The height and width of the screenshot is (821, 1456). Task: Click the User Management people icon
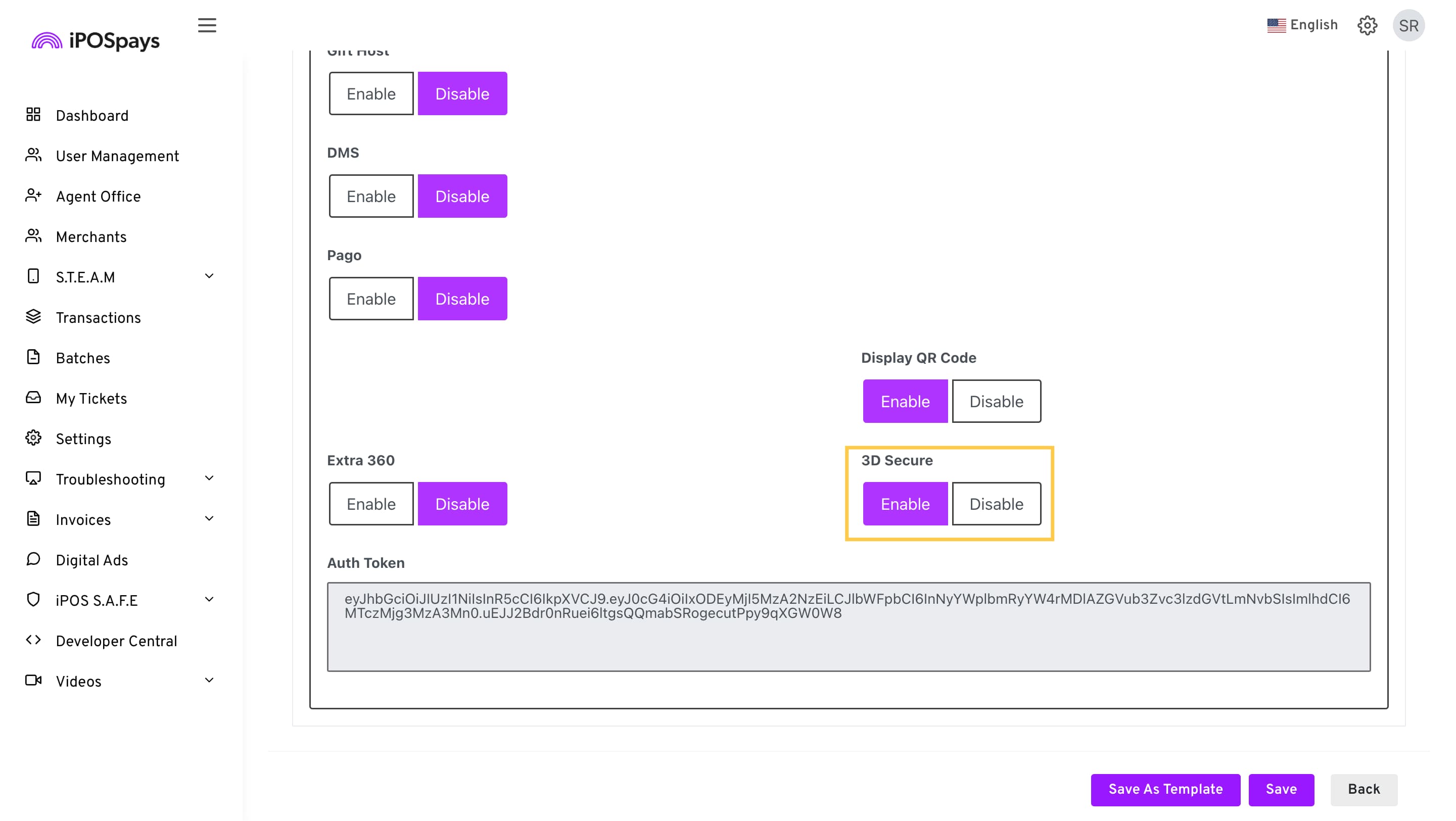click(x=33, y=156)
